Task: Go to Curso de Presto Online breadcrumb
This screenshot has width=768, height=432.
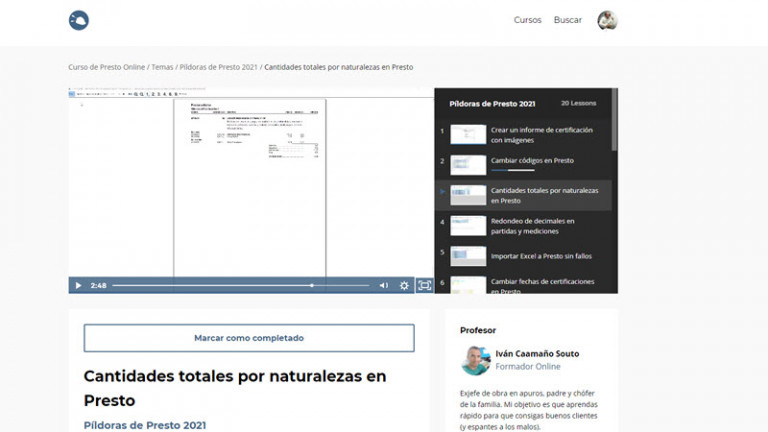Action: (x=107, y=67)
